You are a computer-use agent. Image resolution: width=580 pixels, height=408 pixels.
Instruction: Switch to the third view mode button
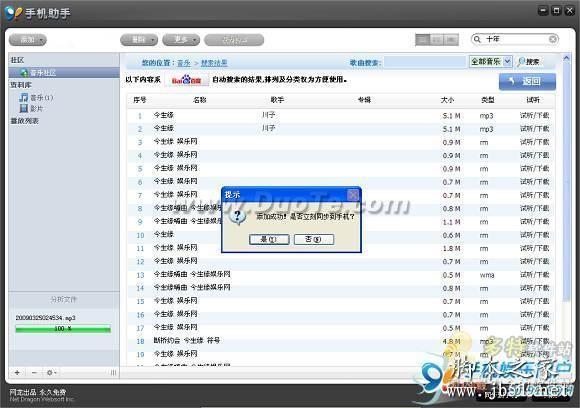[451, 40]
